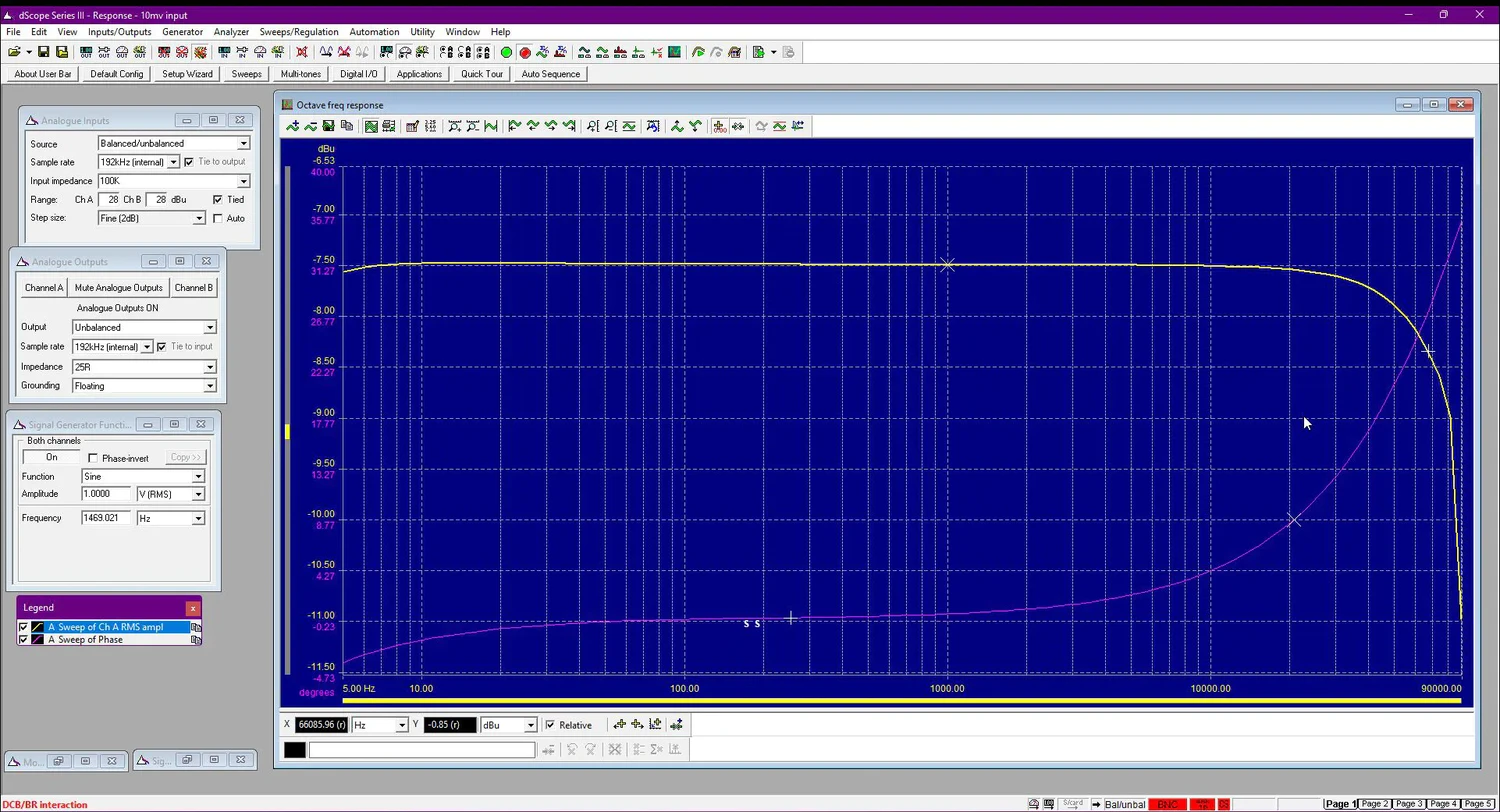
Task: Click the copy graph icon in graph toolbar
Action: pos(347,127)
